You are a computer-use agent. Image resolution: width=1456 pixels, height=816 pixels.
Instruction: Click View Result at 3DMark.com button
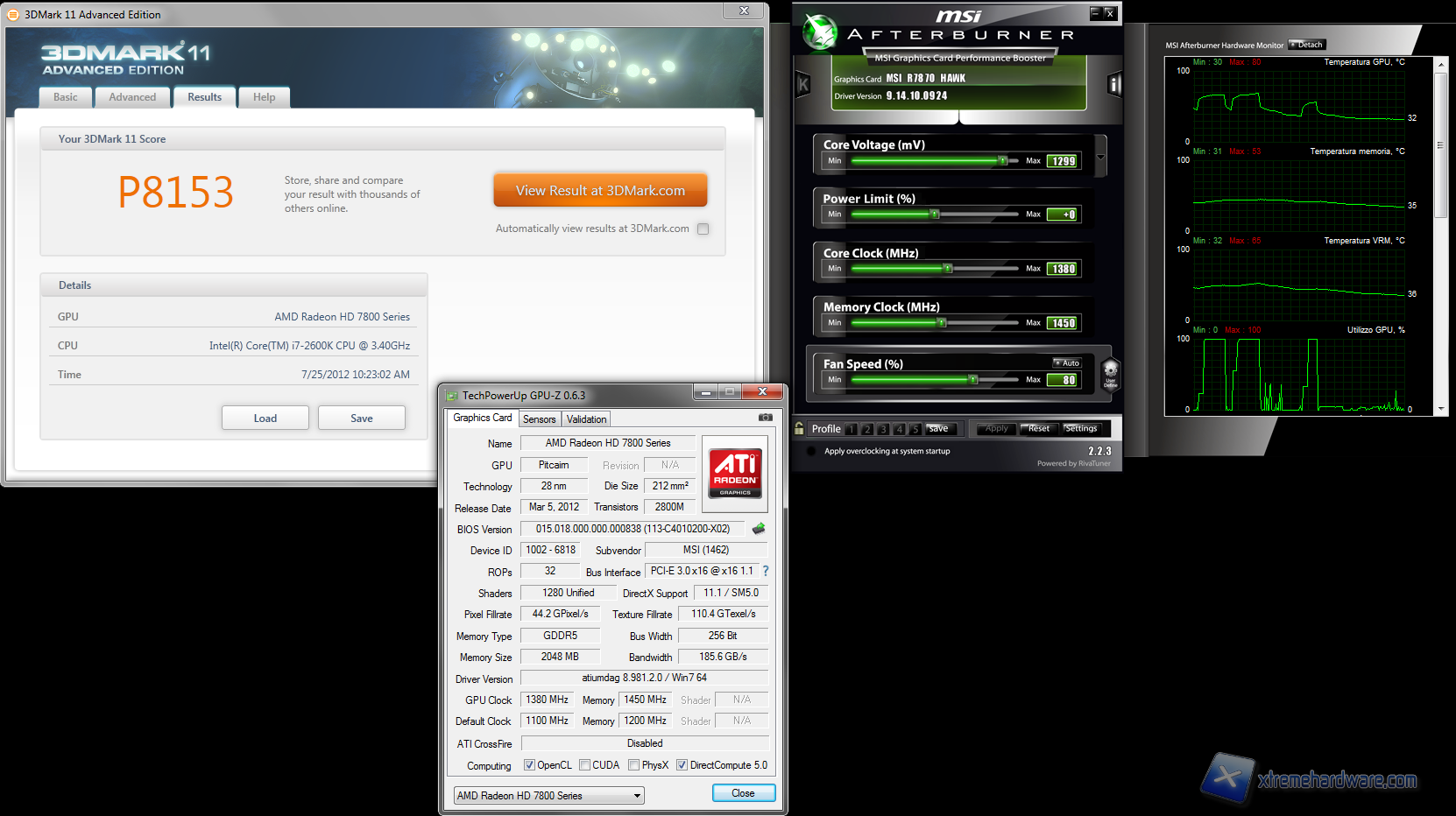pos(600,191)
